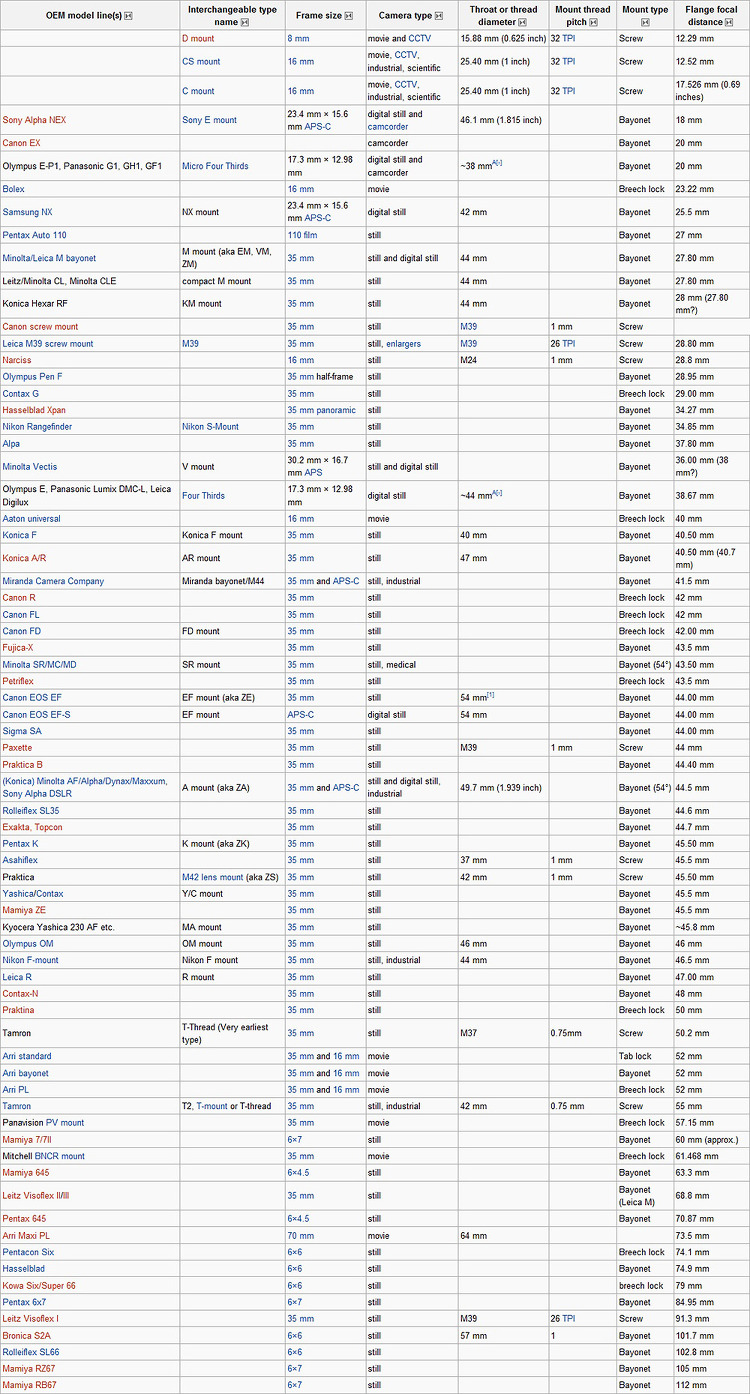Open the M42 lens mount link

click(212, 876)
